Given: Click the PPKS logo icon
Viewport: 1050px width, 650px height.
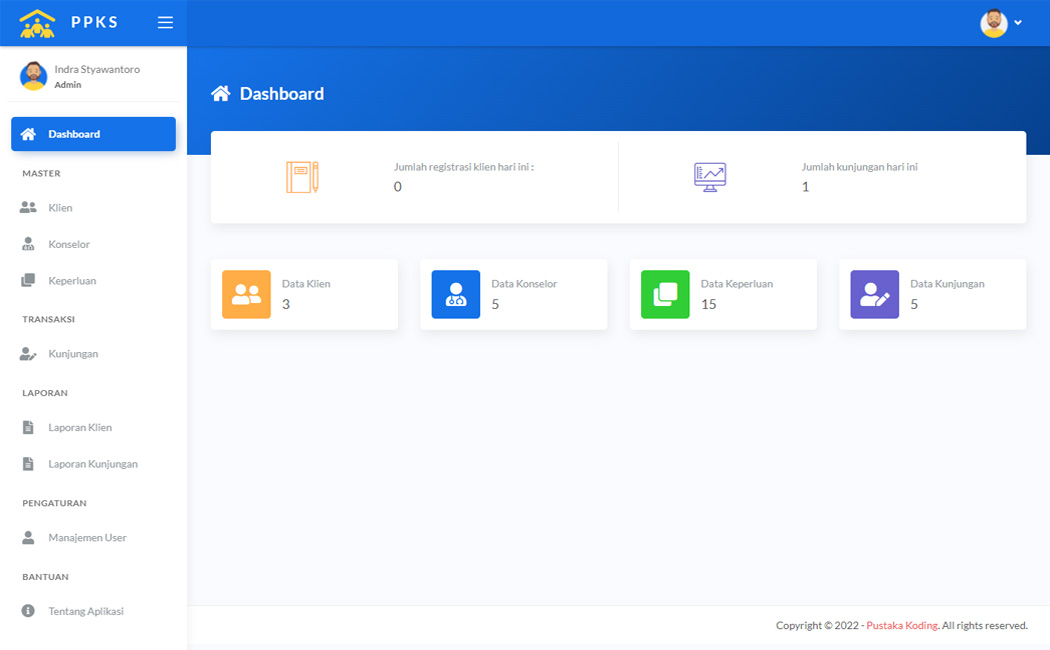Looking at the screenshot, I should click(x=38, y=23).
